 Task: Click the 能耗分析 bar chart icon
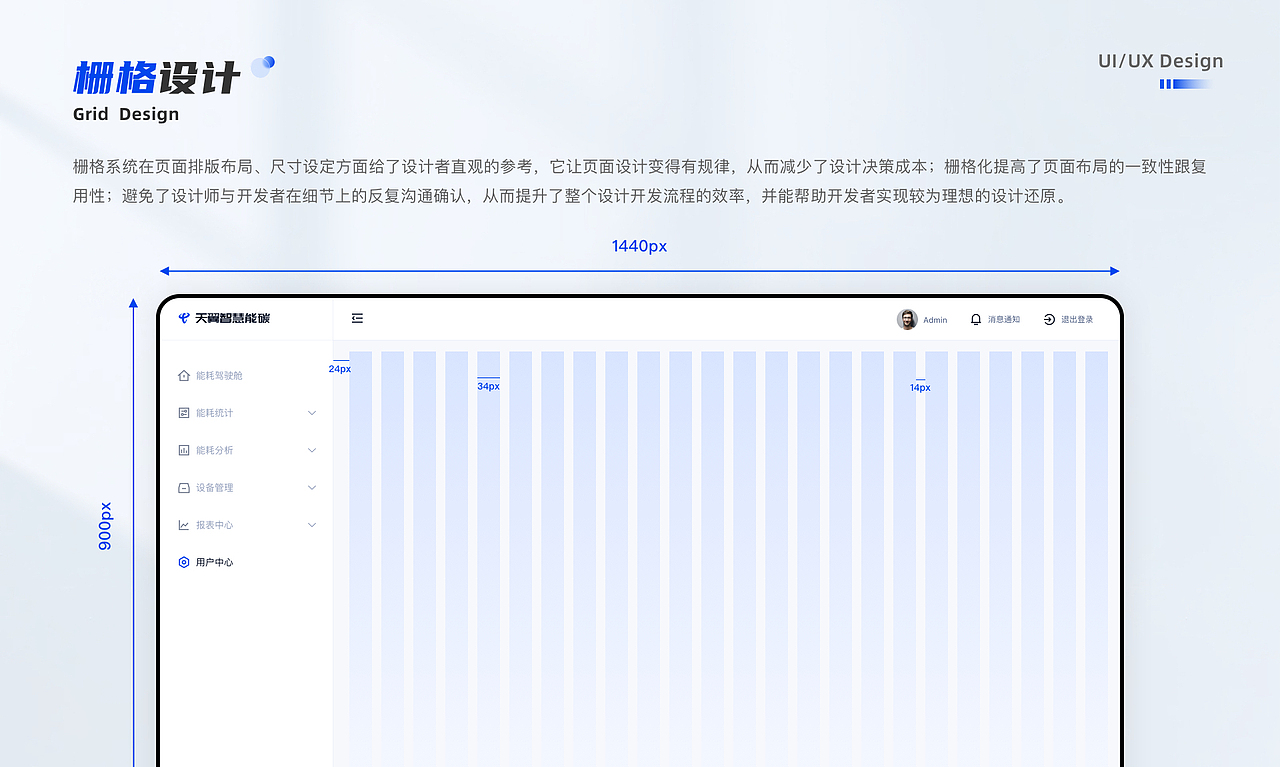[x=184, y=450]
